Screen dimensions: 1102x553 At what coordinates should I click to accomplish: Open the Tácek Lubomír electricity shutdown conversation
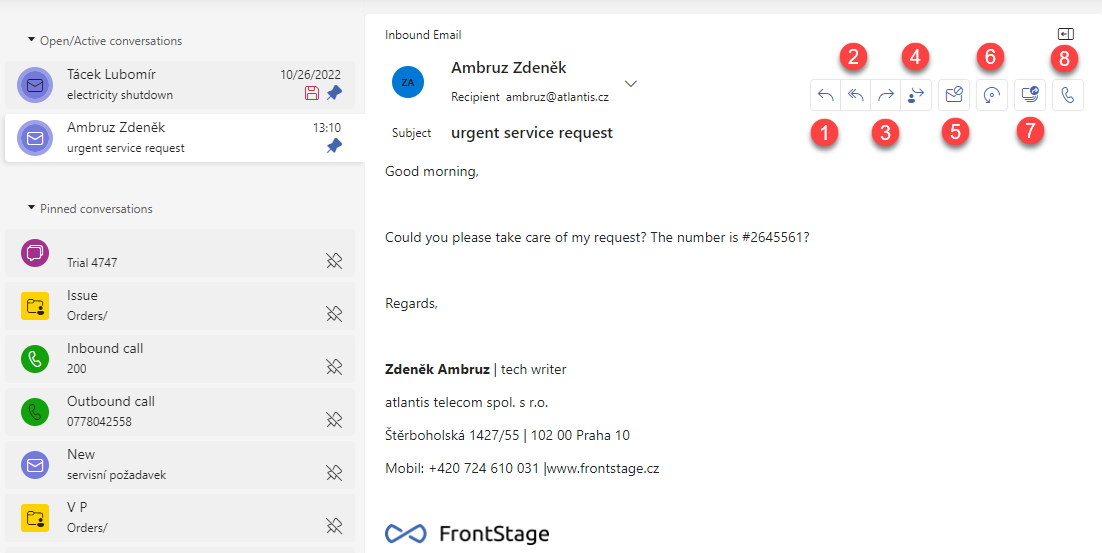(180, 85)
